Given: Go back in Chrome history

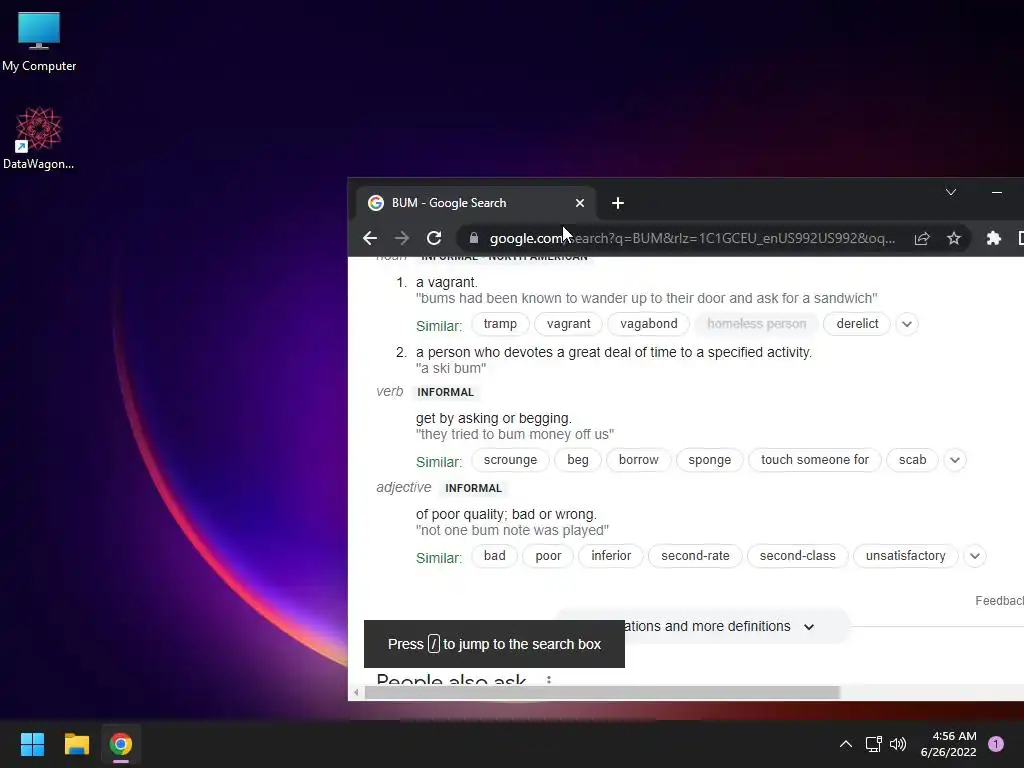Looking at the screenshot, I should [370, 238].
